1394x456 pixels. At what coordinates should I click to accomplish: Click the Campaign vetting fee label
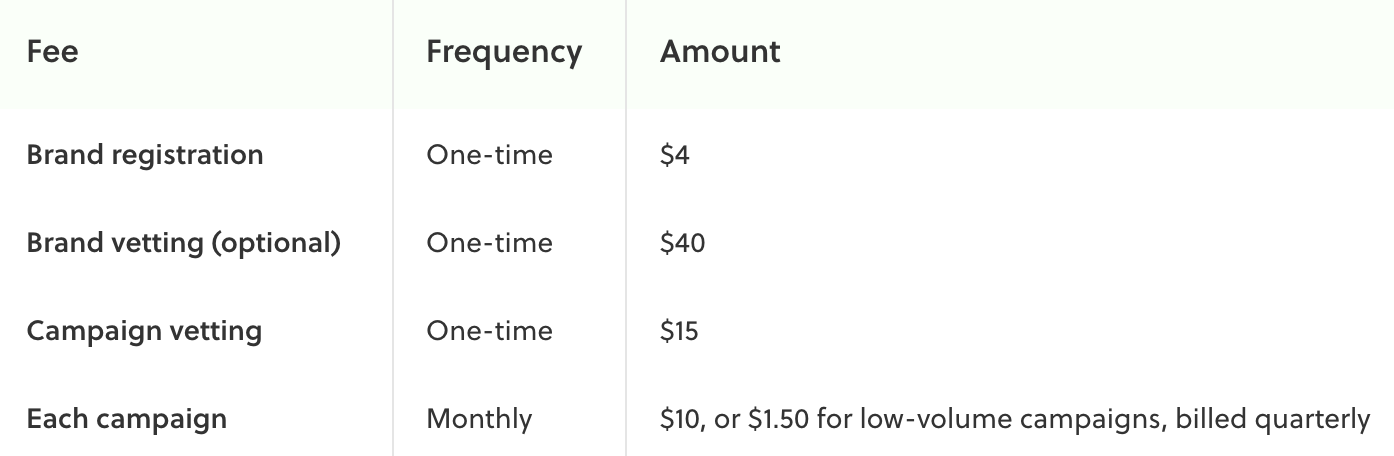(x=144, y=331)
